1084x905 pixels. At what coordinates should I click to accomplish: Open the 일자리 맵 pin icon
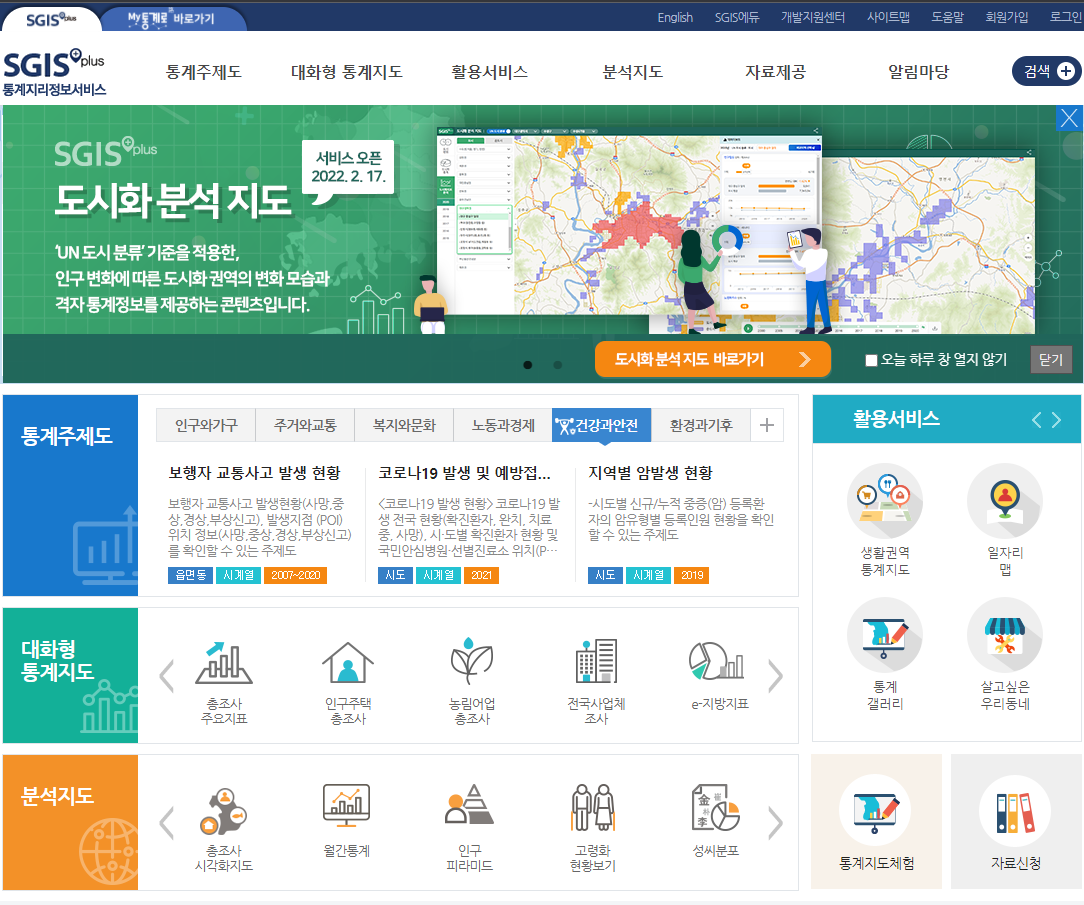[x=1004, y=501]
